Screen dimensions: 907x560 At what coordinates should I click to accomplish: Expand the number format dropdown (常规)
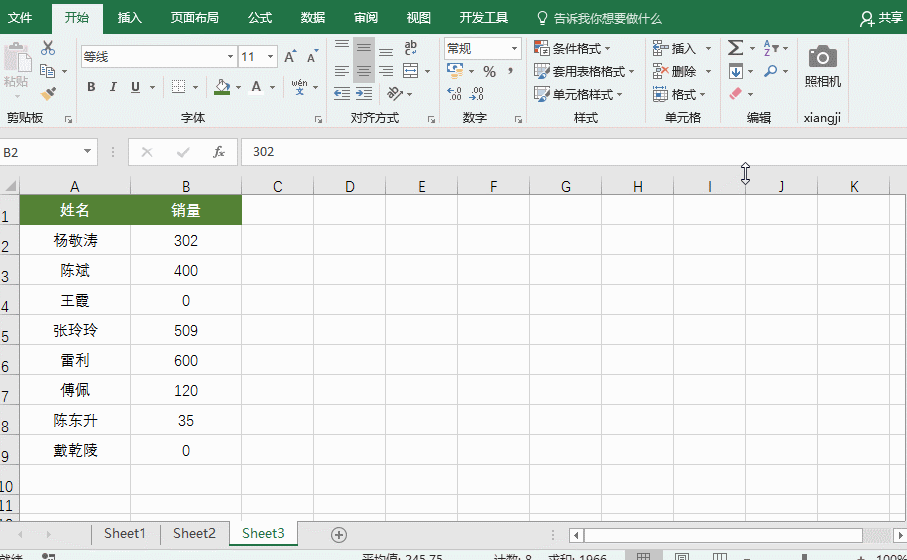click(515, 48)
